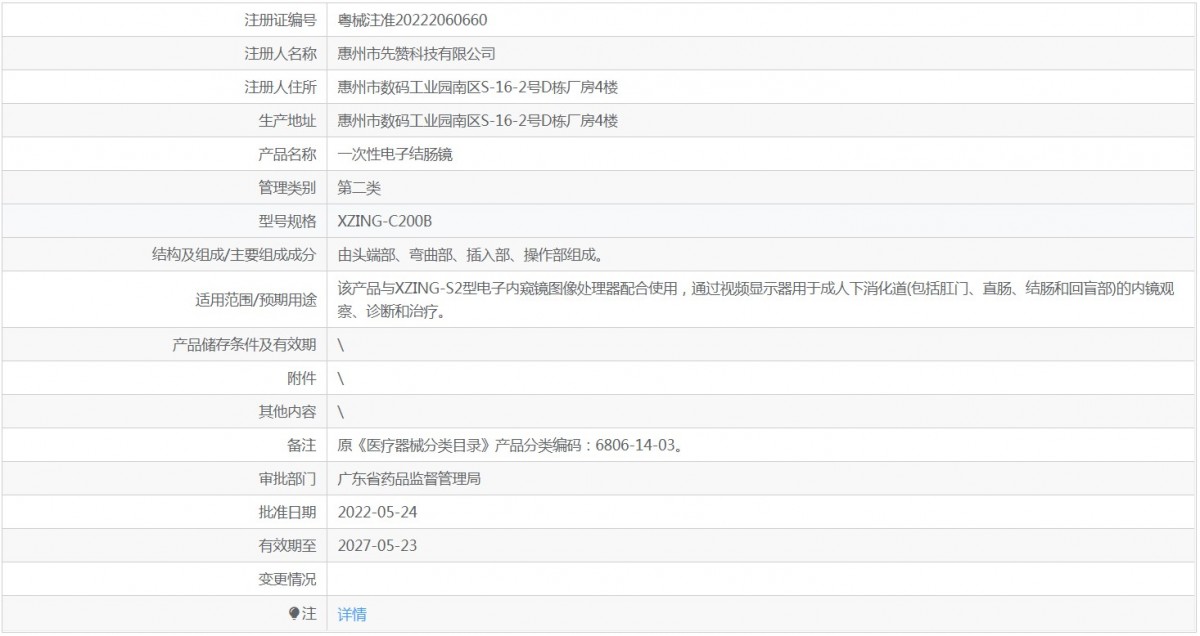Screen dimensions: 1200x636
Task: Select approval date 2022-05-24
Action: (377, 512)
